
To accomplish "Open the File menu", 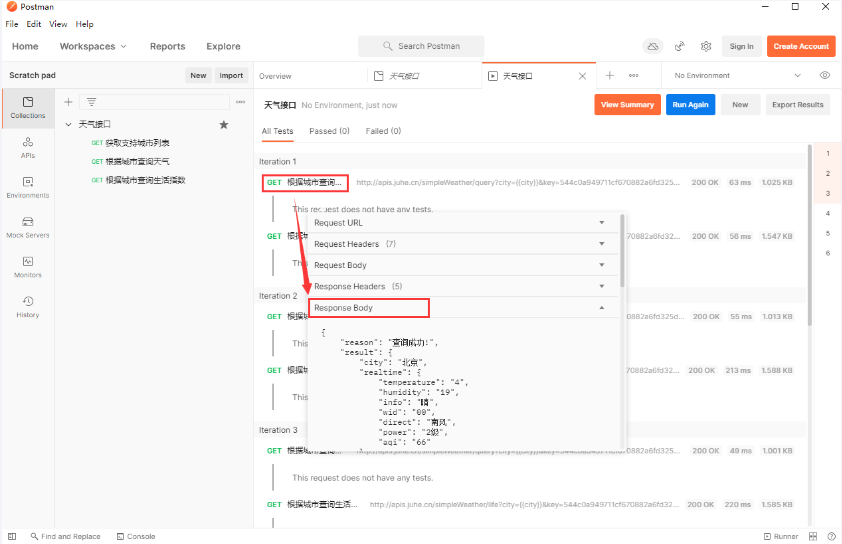I will 12,24.
